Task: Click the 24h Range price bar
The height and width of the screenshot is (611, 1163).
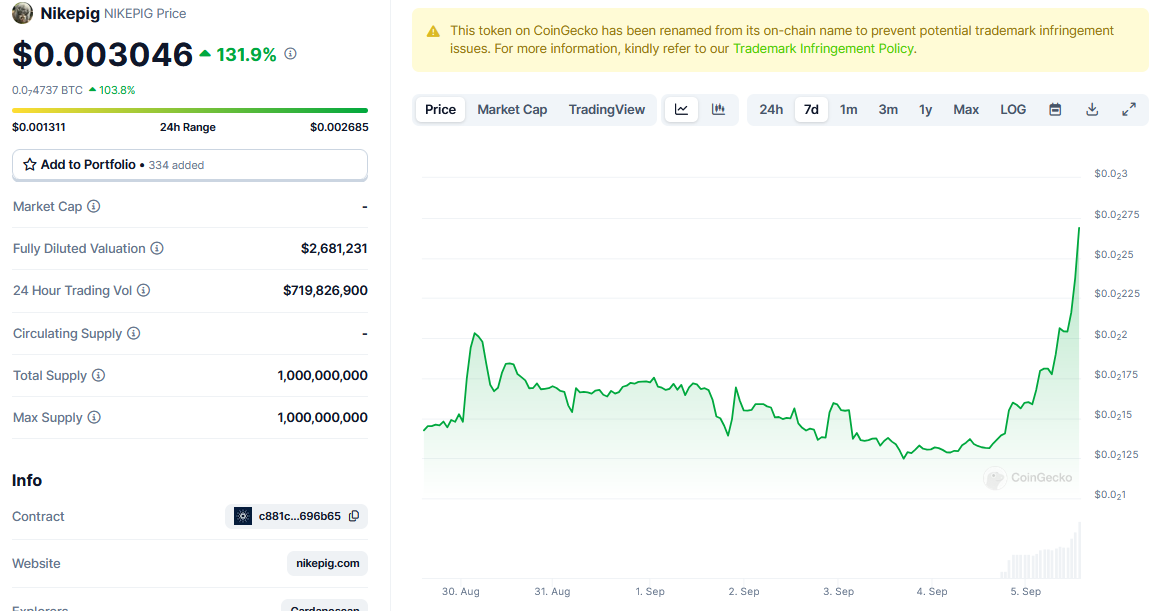Action: tap(190, 110)
